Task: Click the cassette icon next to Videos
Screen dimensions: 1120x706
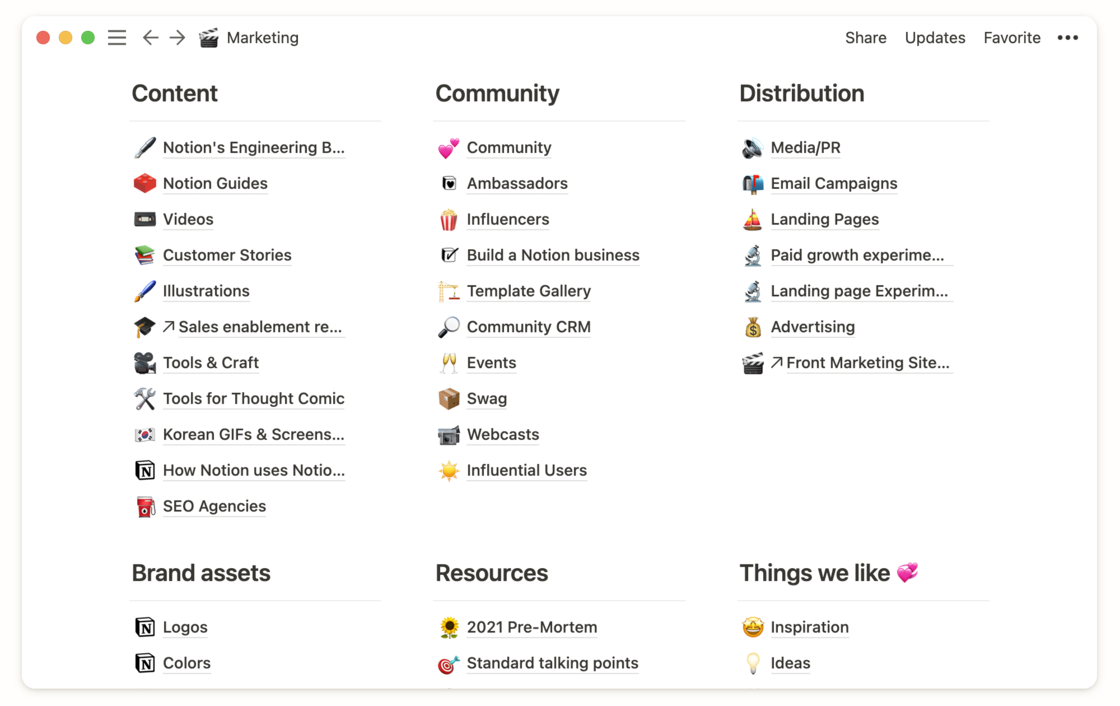Action: (145, 219)
